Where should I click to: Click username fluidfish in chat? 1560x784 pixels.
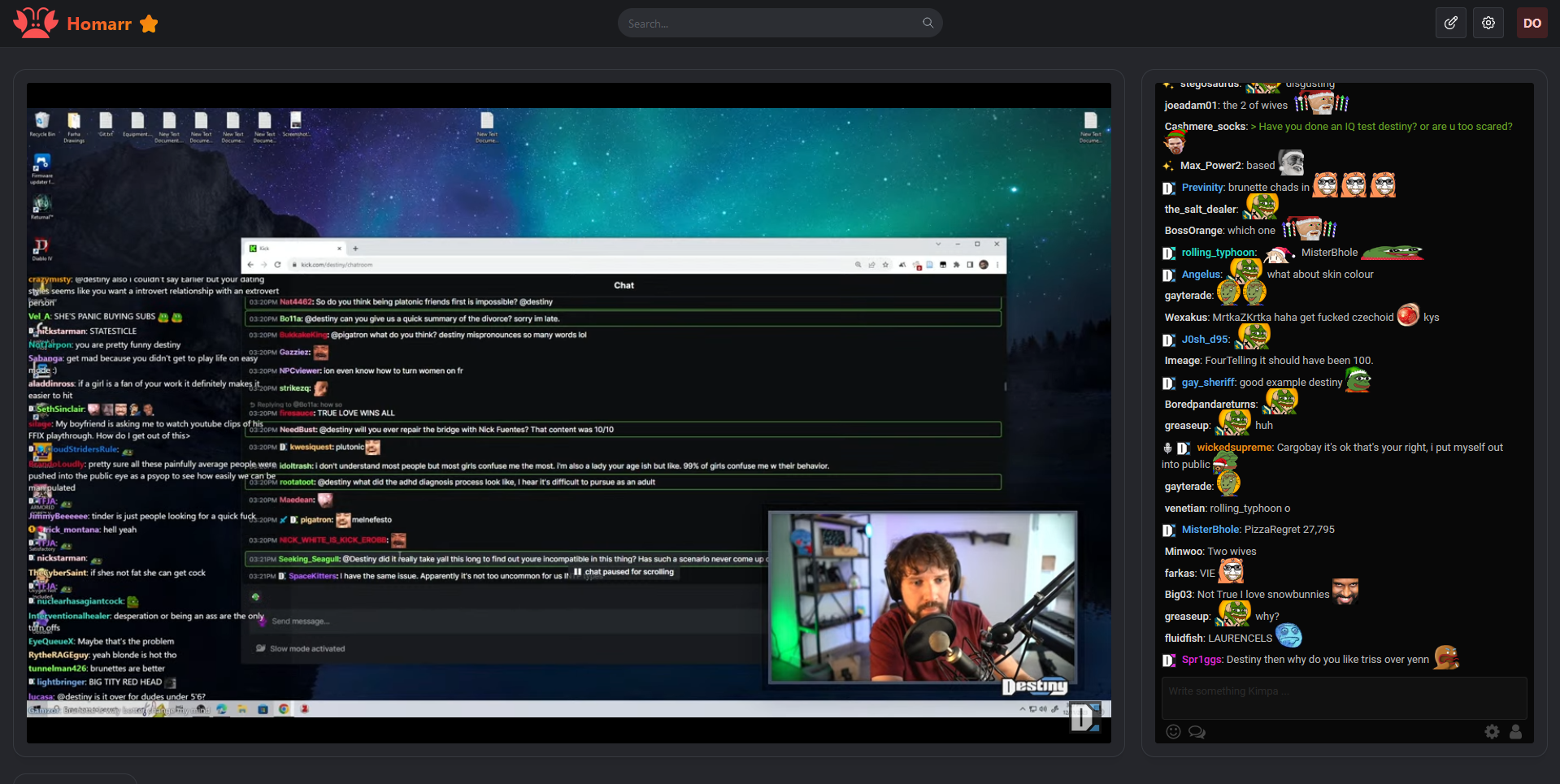click(1184, 639)
